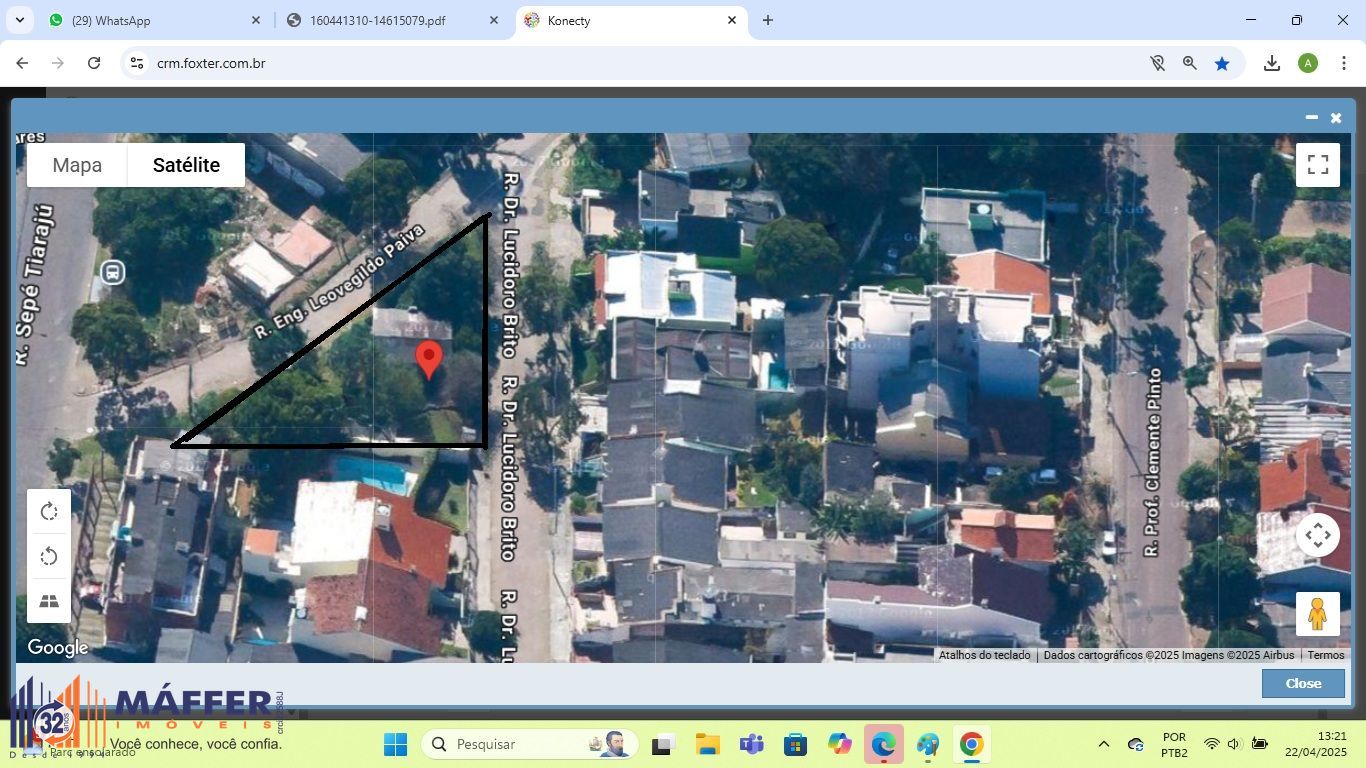Open the Chrome profile avatar

(x=1308, y=63)
